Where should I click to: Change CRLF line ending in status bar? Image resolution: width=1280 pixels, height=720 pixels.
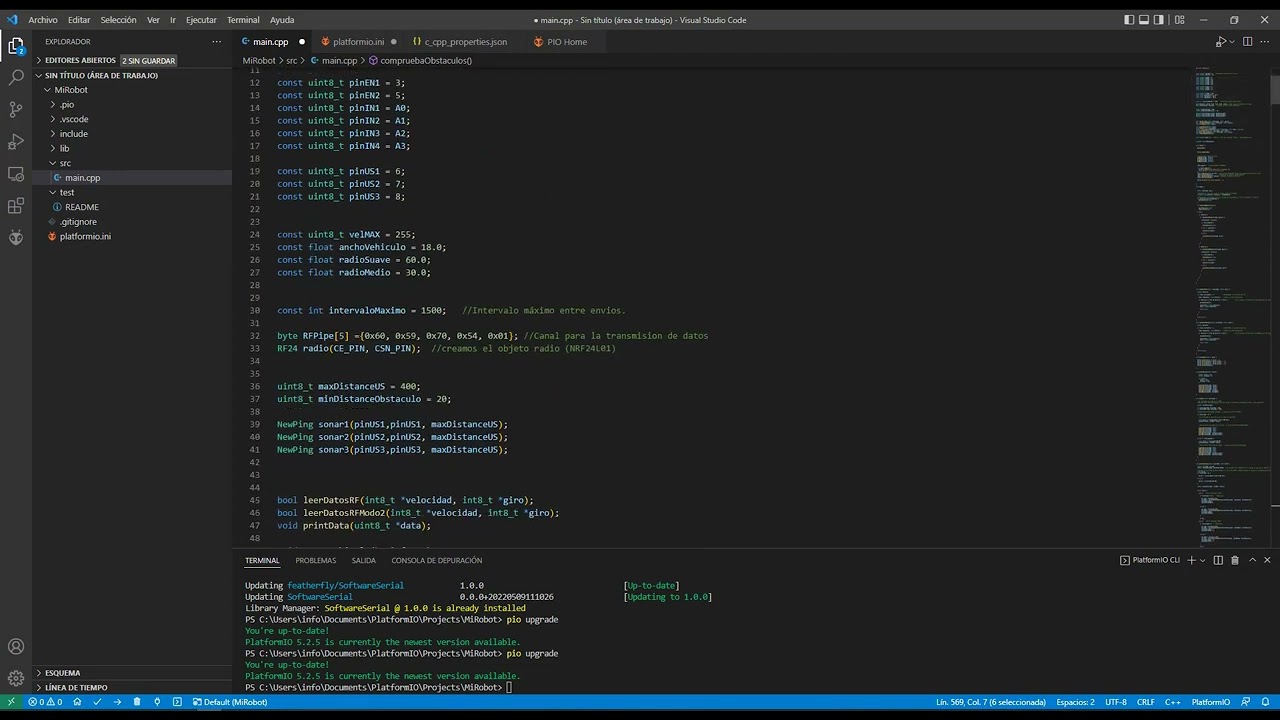1145,702
